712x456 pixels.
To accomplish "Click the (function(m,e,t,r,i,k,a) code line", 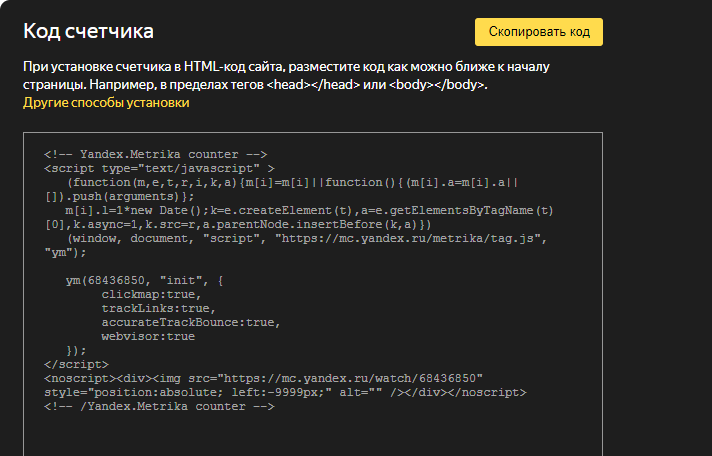I will (x=292, y=183).
